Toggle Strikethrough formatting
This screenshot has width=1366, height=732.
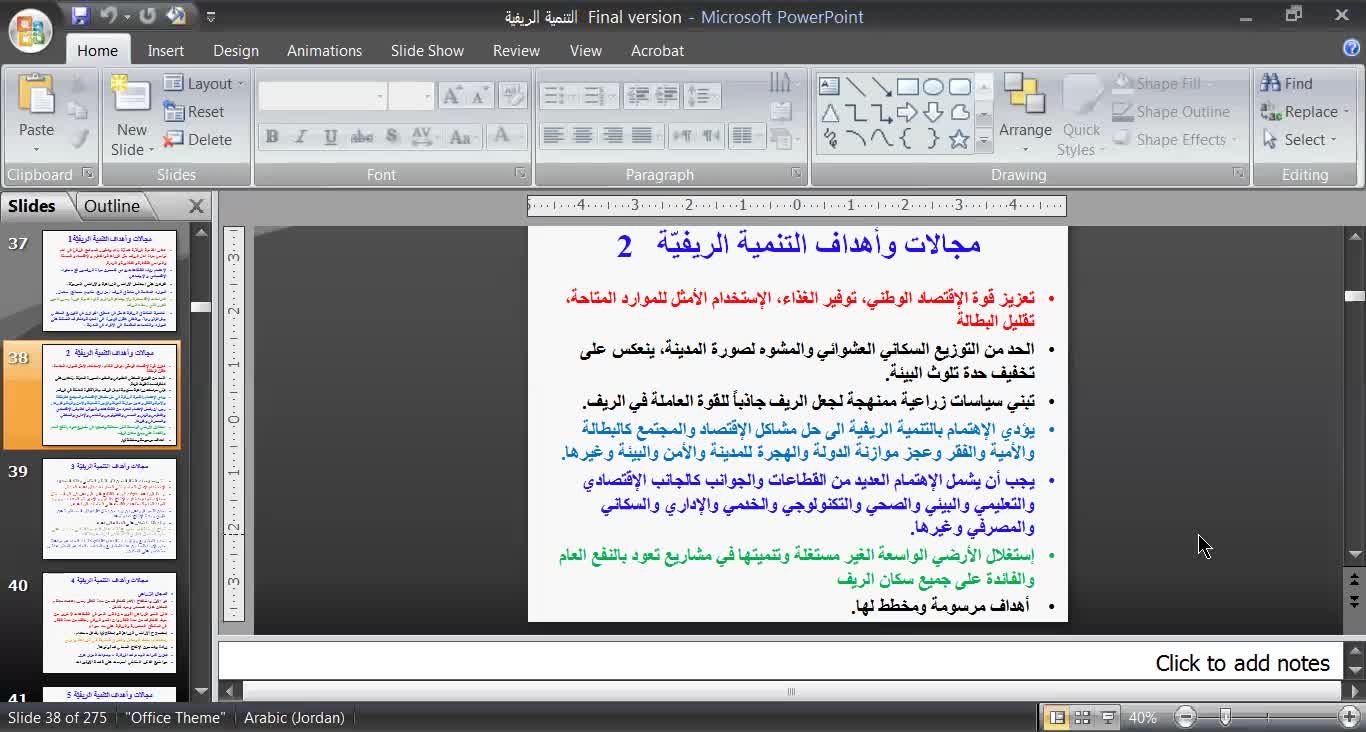(x=362, y=137)
